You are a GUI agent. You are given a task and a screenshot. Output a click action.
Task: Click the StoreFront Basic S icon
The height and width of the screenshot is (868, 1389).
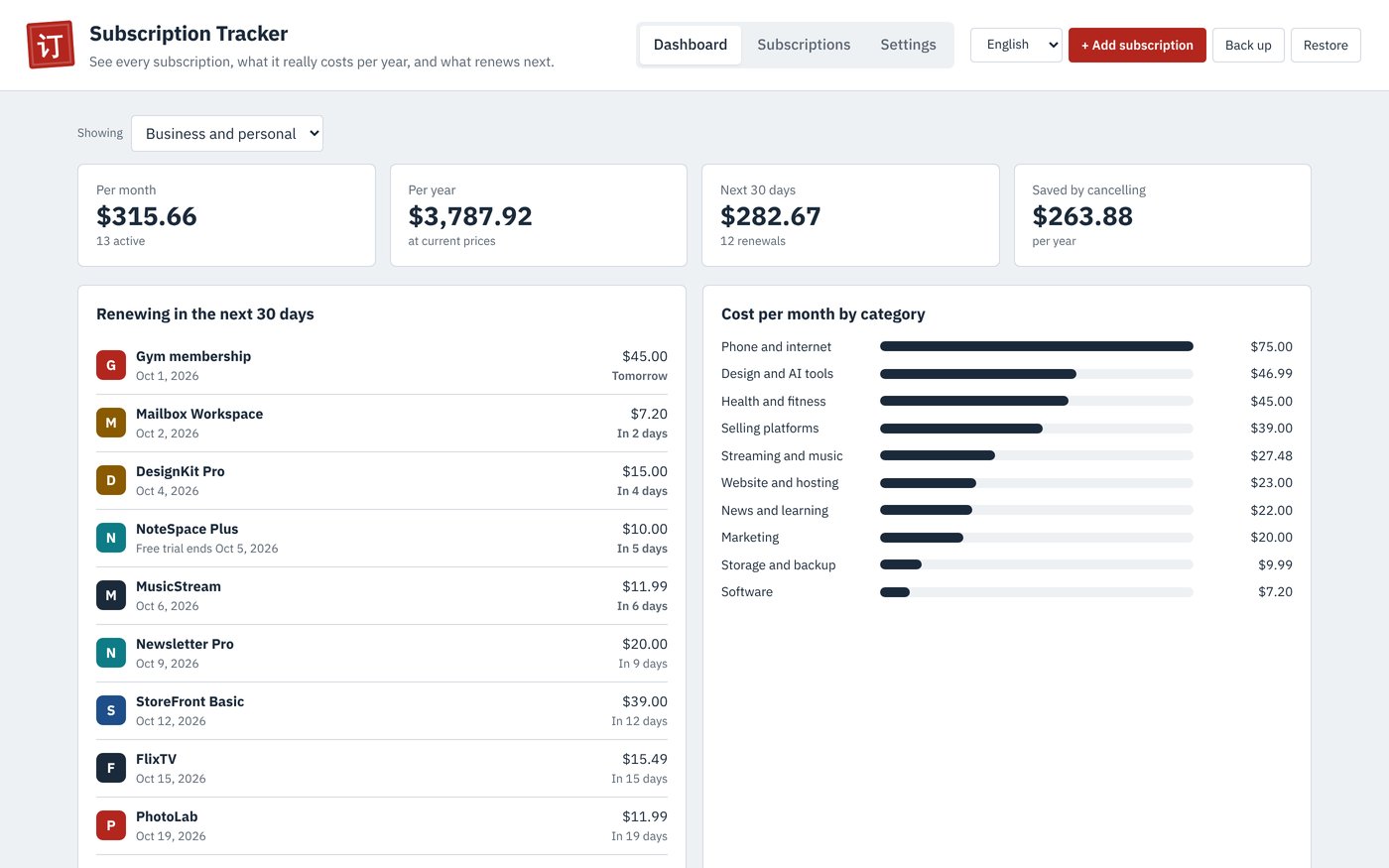[111, 710]
